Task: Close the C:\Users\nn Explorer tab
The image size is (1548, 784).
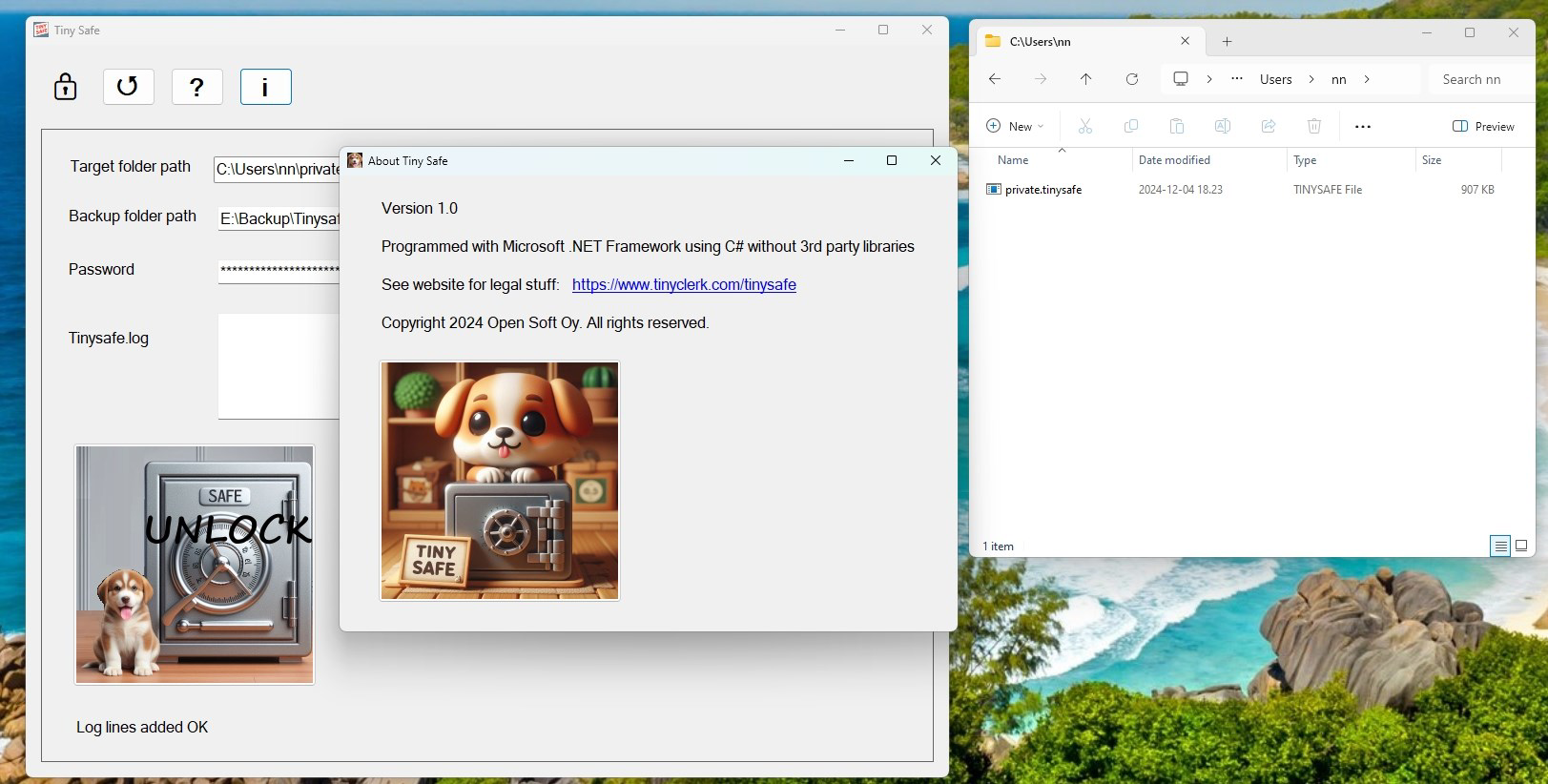Action: [x=1186, y=41]
